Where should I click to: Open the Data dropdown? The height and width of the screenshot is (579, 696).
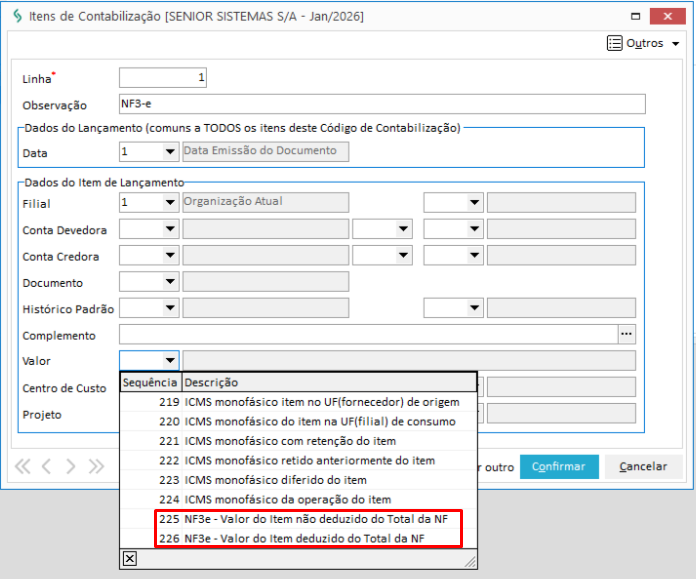[170, 151]
